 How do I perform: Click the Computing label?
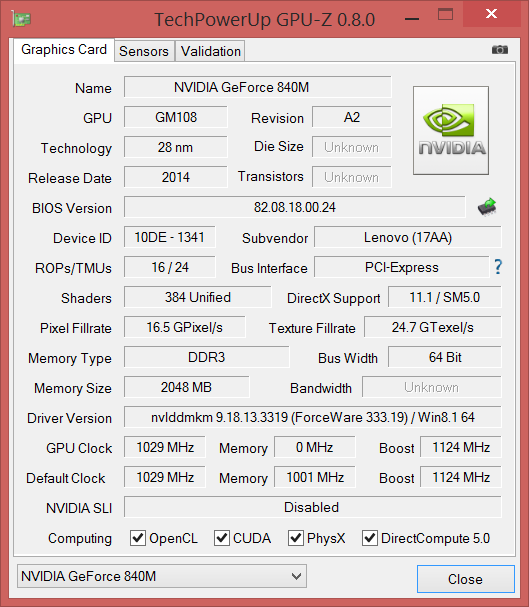pyautogui.click(x=80, y=538)
